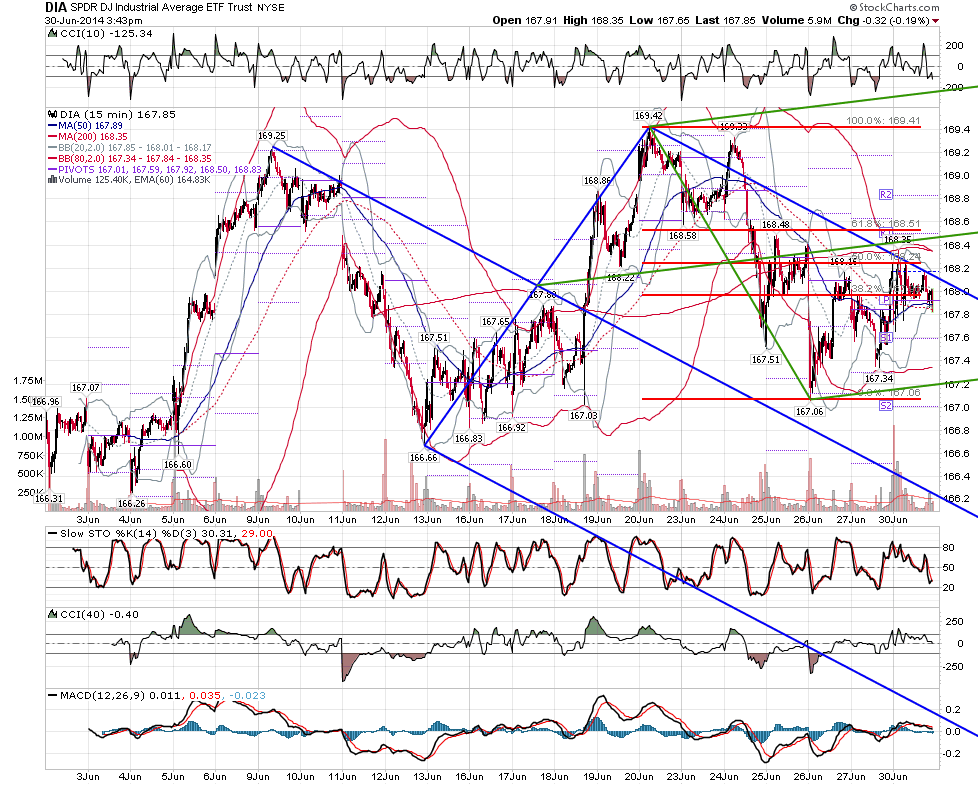Click the SPDR DJ Industrial Average ETF Trust title
978x785 pixels.
point(161,7)
